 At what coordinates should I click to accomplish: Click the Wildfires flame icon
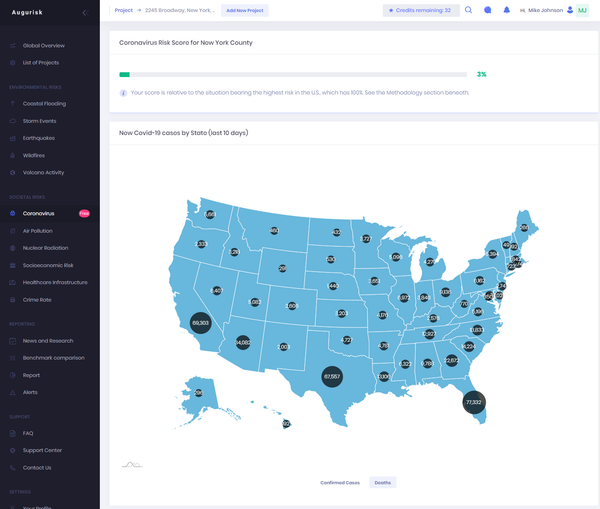coord(13,155)
